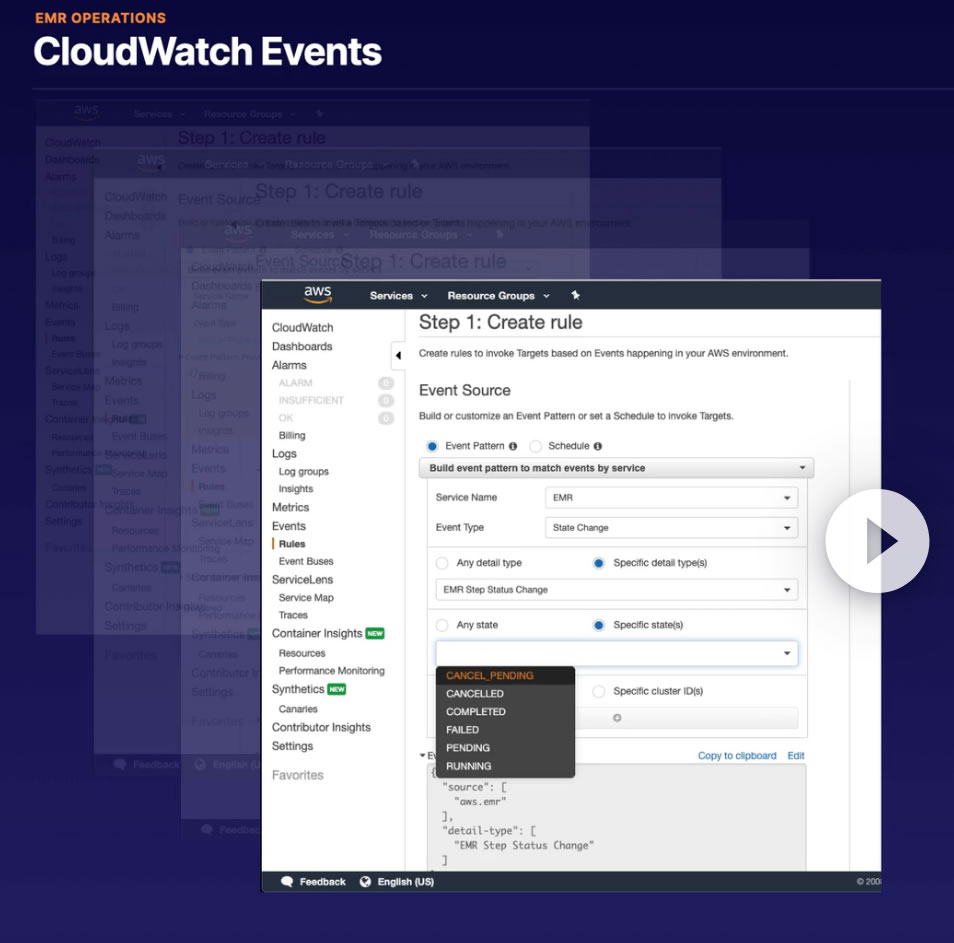Screen dimensions: 954x943
Task: Click the plus icon to add cluster ID
Action: [617, 718]
